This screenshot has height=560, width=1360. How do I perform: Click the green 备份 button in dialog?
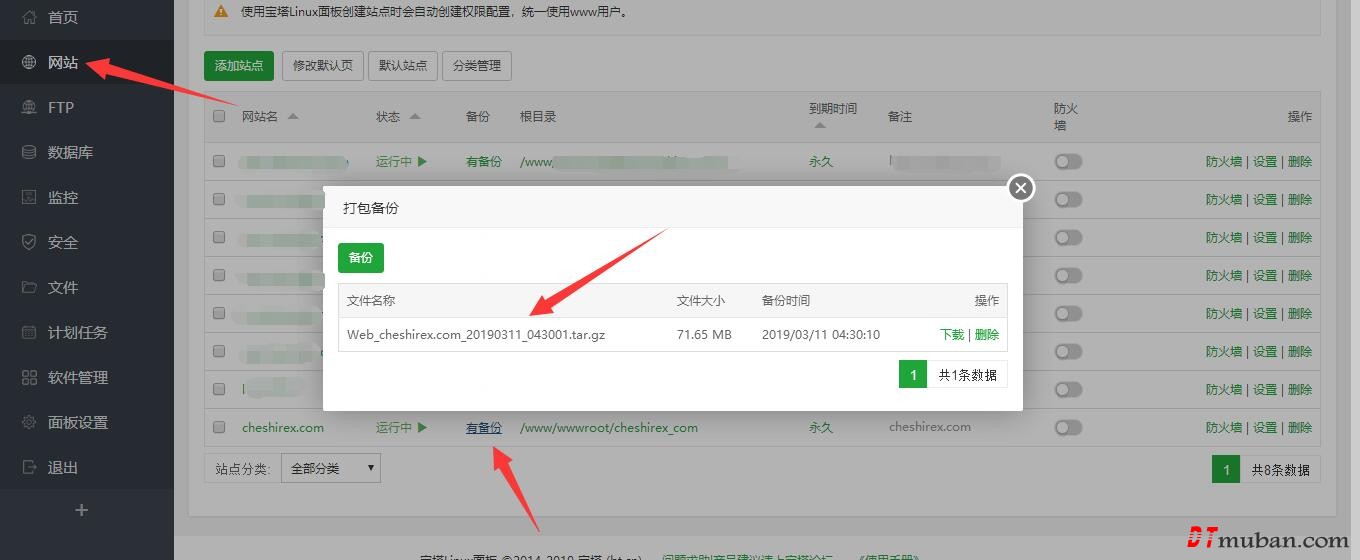pos(360,257)
